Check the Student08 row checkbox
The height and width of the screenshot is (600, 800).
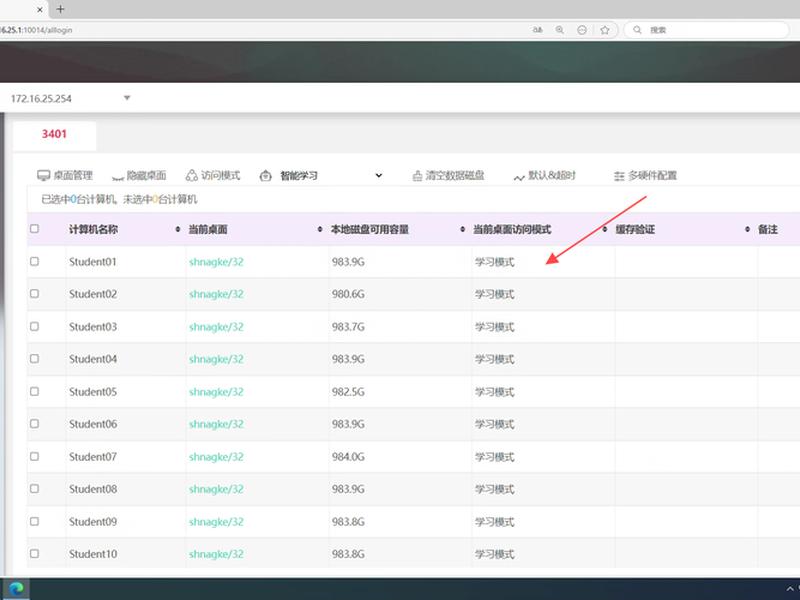click(x=34, y=489)
